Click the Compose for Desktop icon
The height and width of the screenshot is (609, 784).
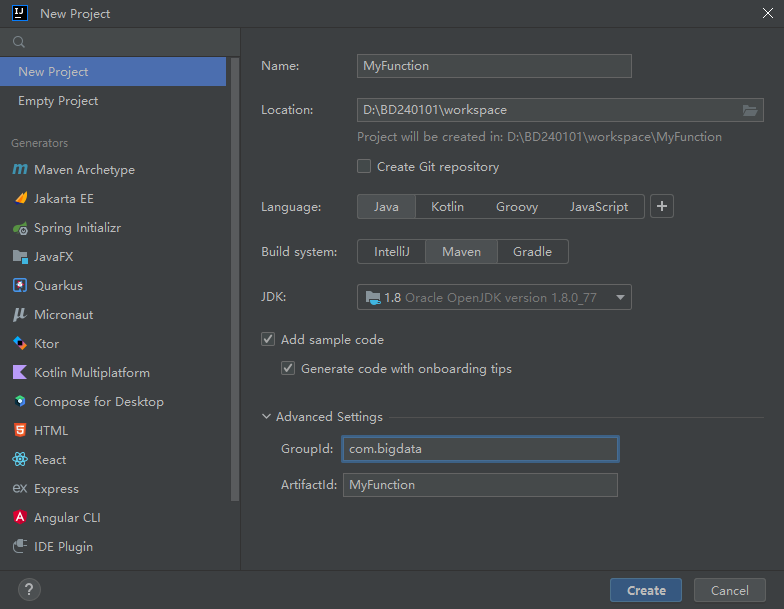tap(20, 401)
